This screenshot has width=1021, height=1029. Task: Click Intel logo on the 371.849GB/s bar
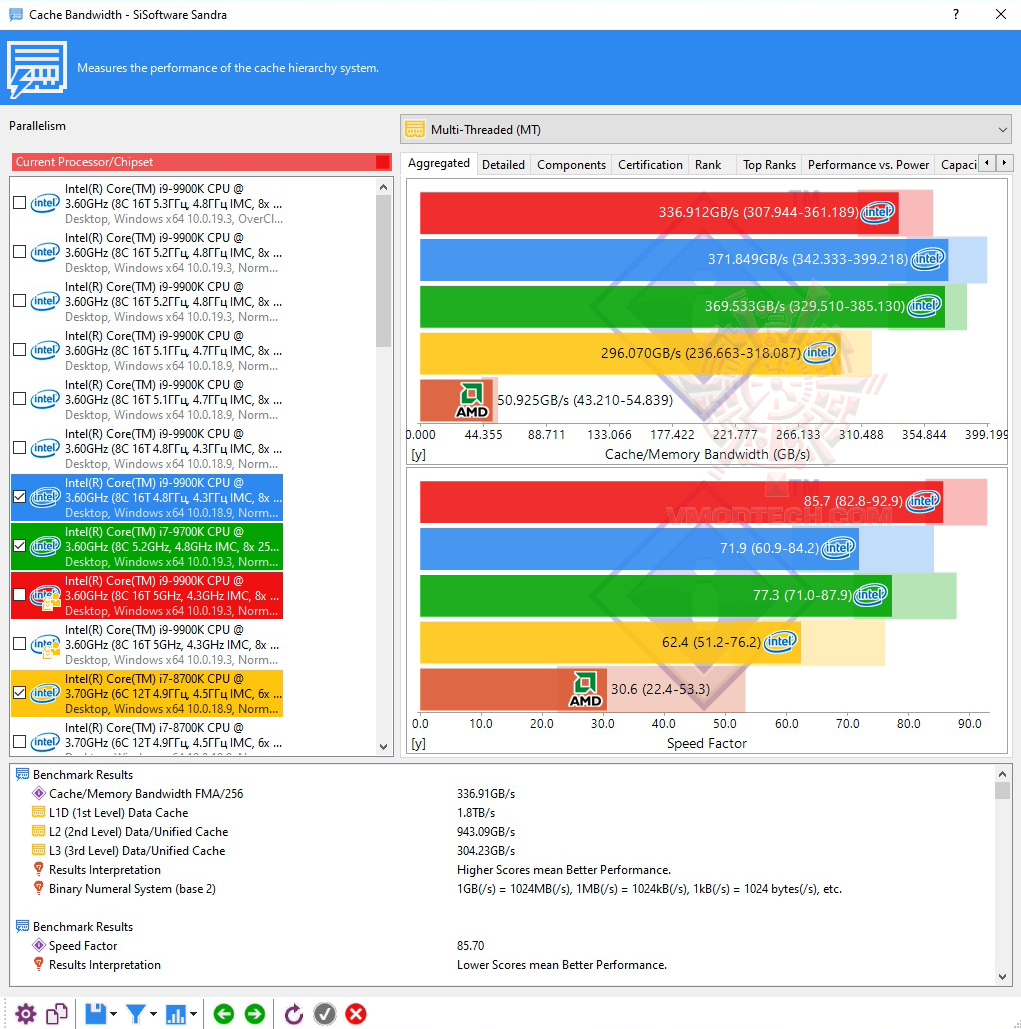[928, 259]
